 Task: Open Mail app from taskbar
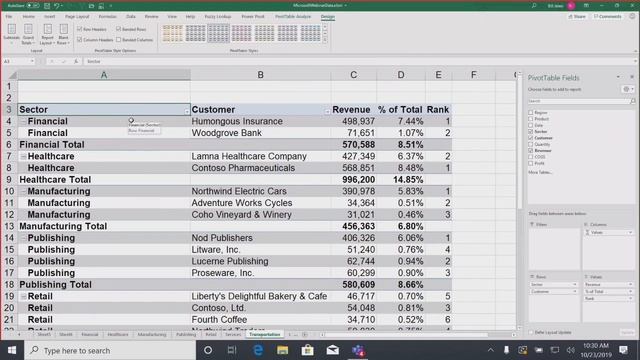(x=332, y=350)
